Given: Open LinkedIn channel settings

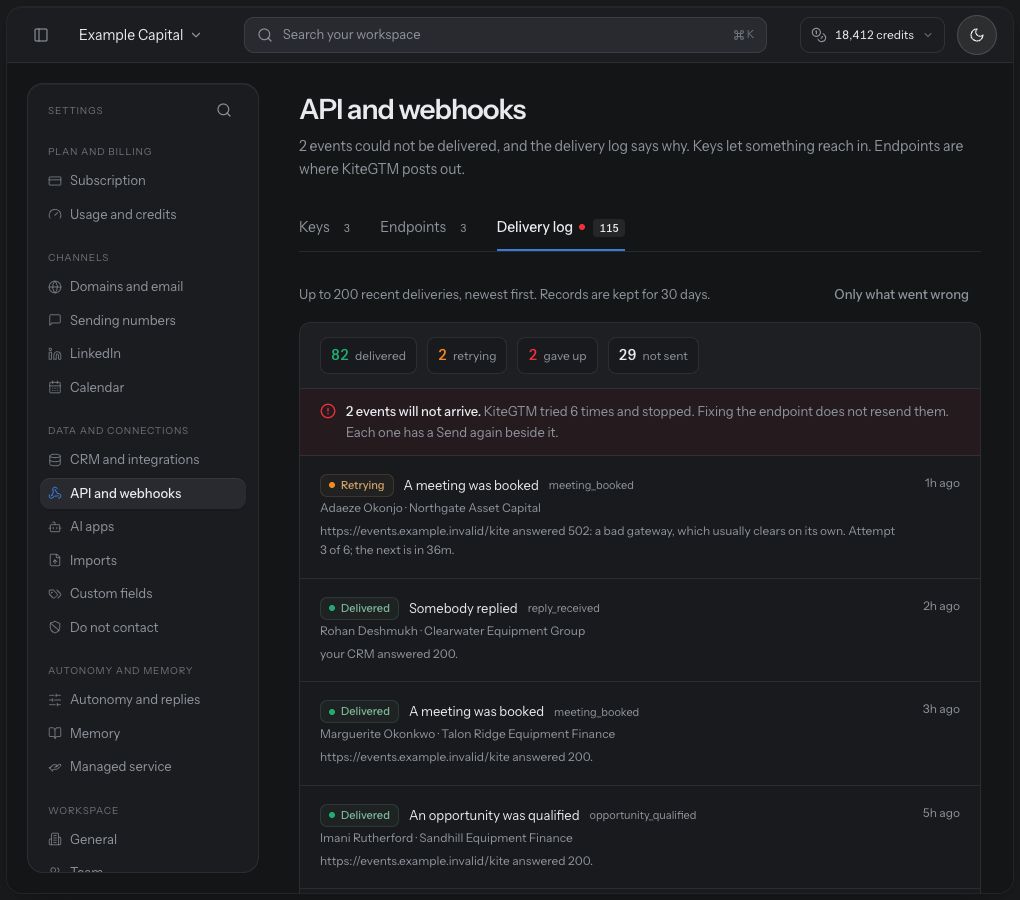Looking at the screenshot, I should (143, 354).
